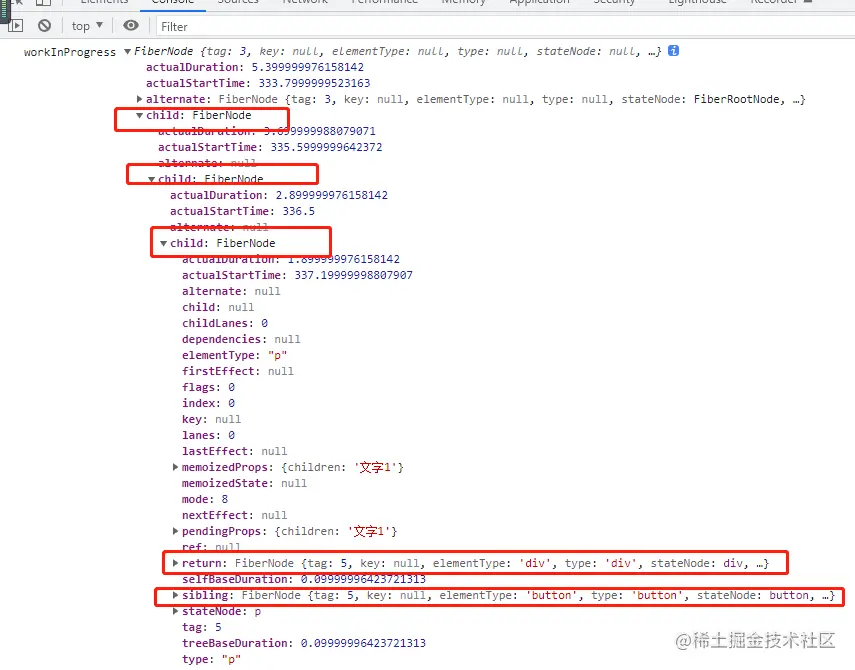This screenshot has width=855, height=670.
Task: Select the memoizedState: null property
Action: pos(244,484)
